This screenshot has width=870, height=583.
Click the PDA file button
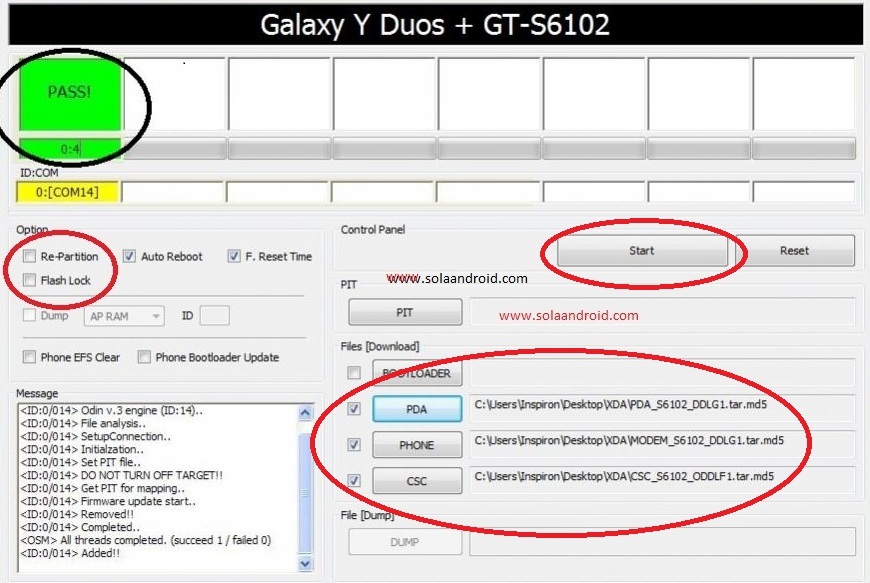(417, 409)
